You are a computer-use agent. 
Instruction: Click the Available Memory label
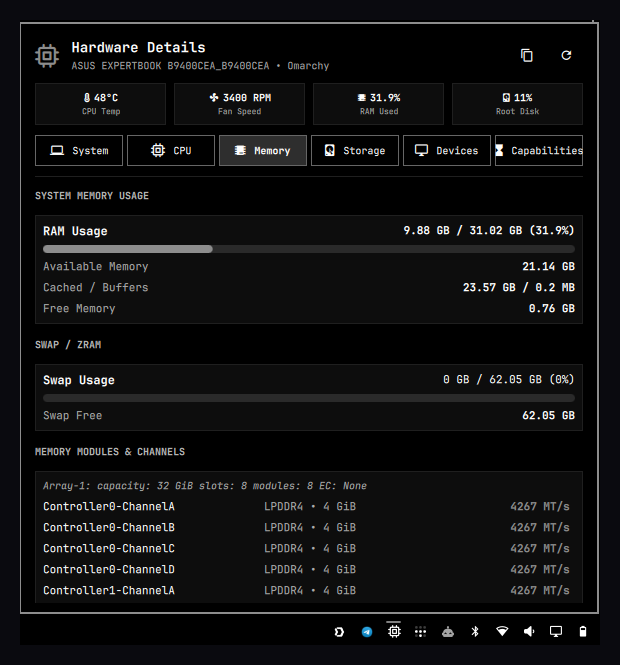[96, 267]
